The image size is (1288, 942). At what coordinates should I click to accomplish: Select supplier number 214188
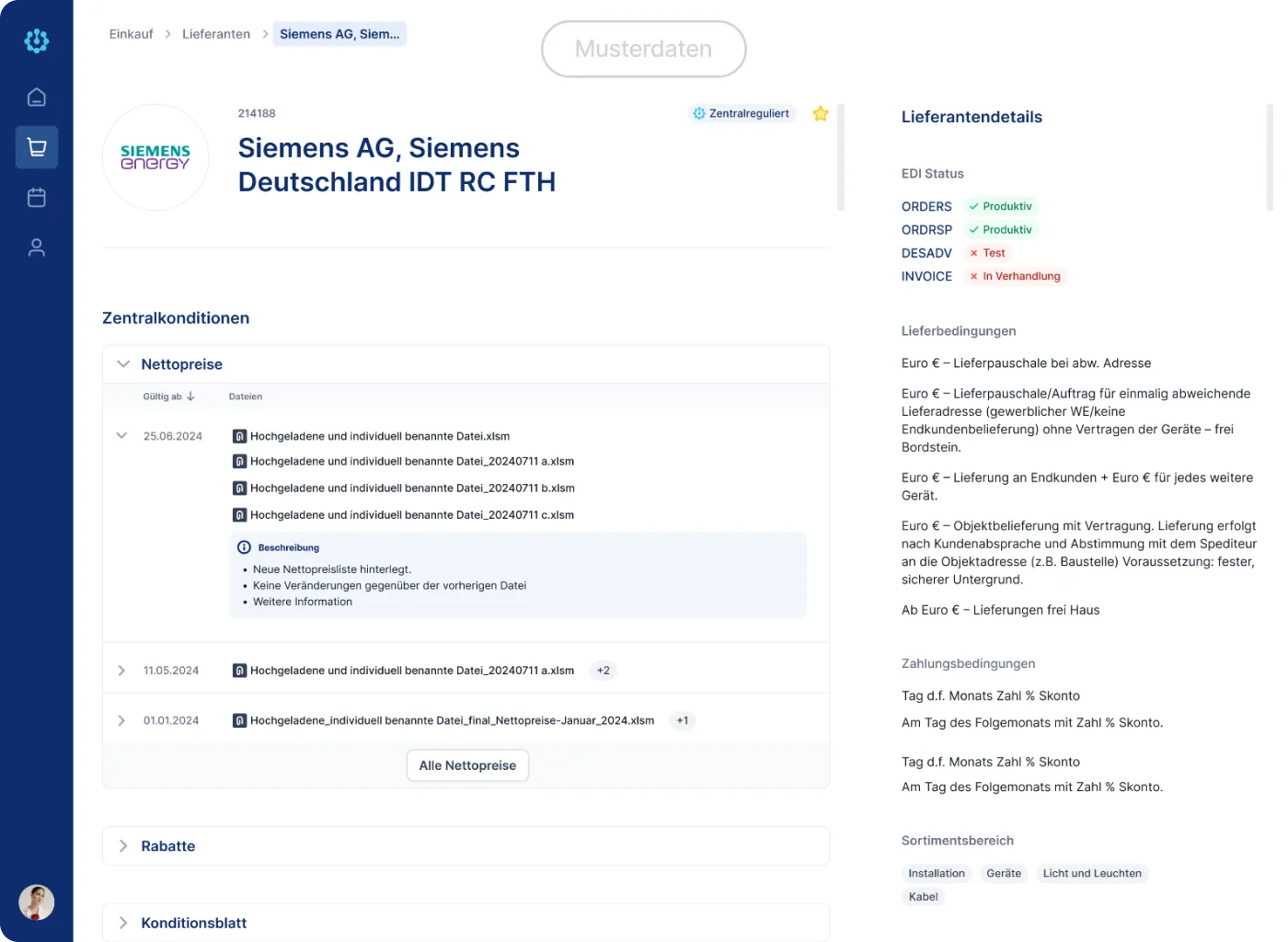257,113
